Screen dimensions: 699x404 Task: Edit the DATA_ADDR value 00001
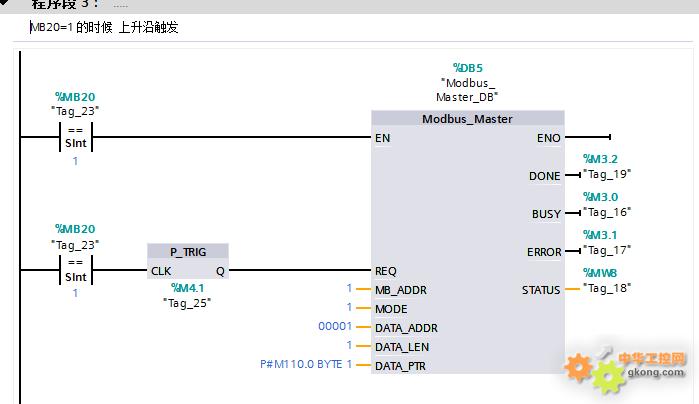tap(335, 327)
